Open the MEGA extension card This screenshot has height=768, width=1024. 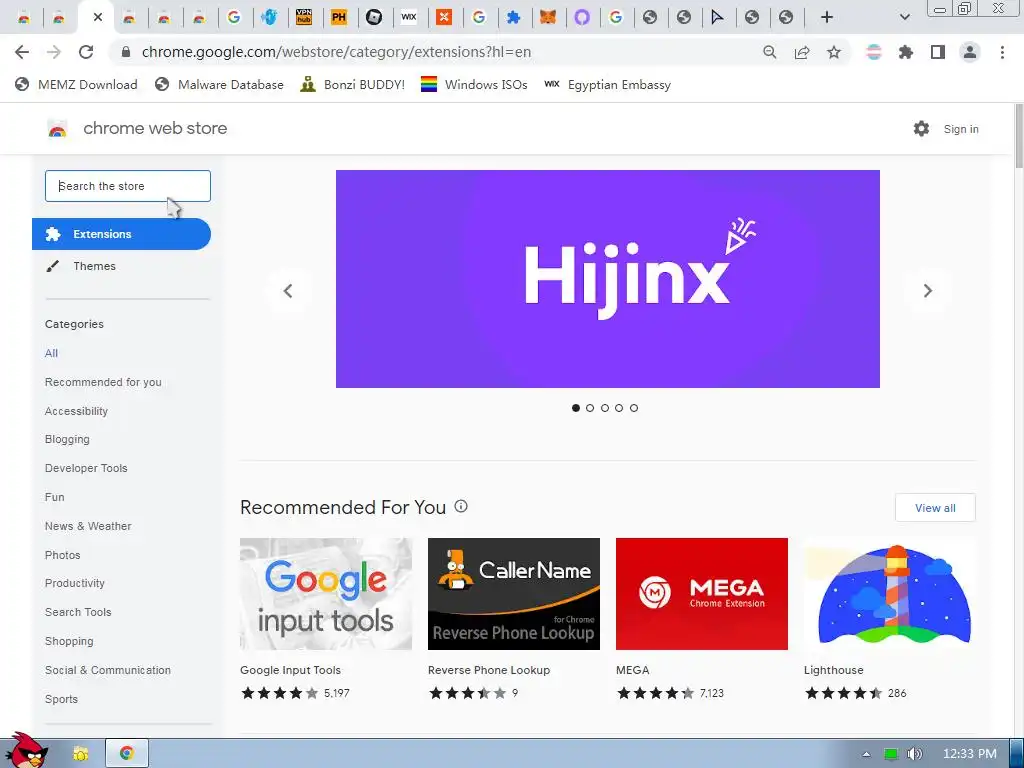click(x=702, y=618)
